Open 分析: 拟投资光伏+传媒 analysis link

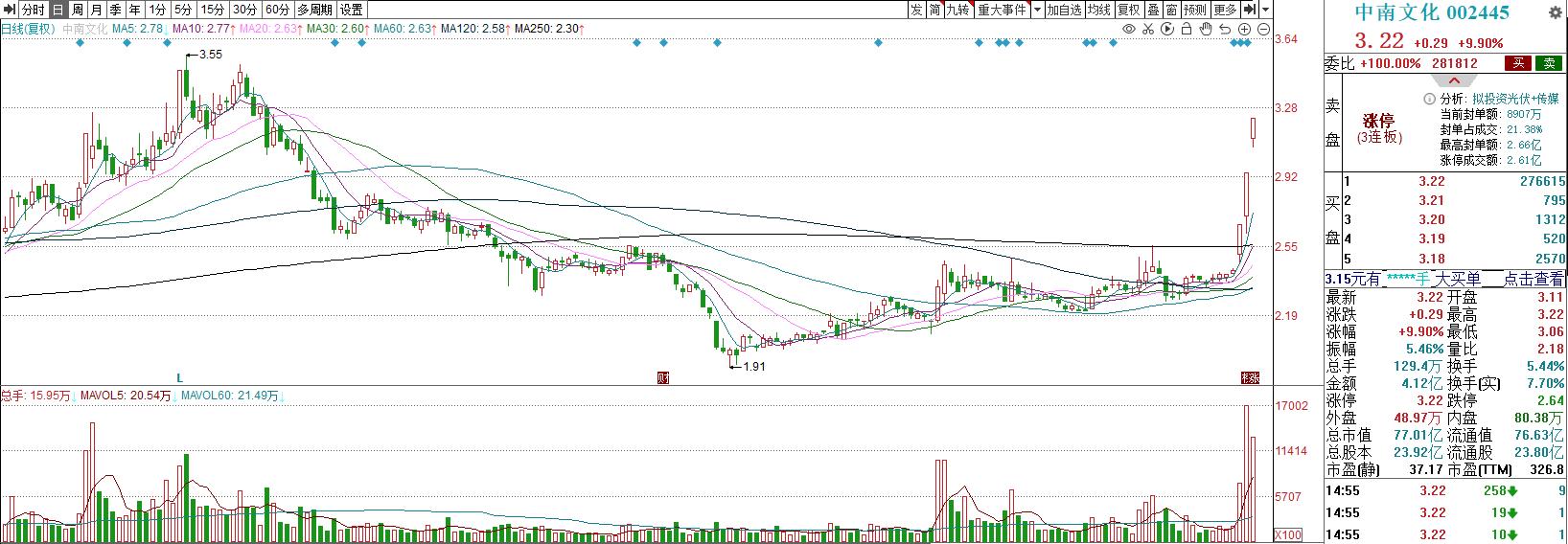1498,99
